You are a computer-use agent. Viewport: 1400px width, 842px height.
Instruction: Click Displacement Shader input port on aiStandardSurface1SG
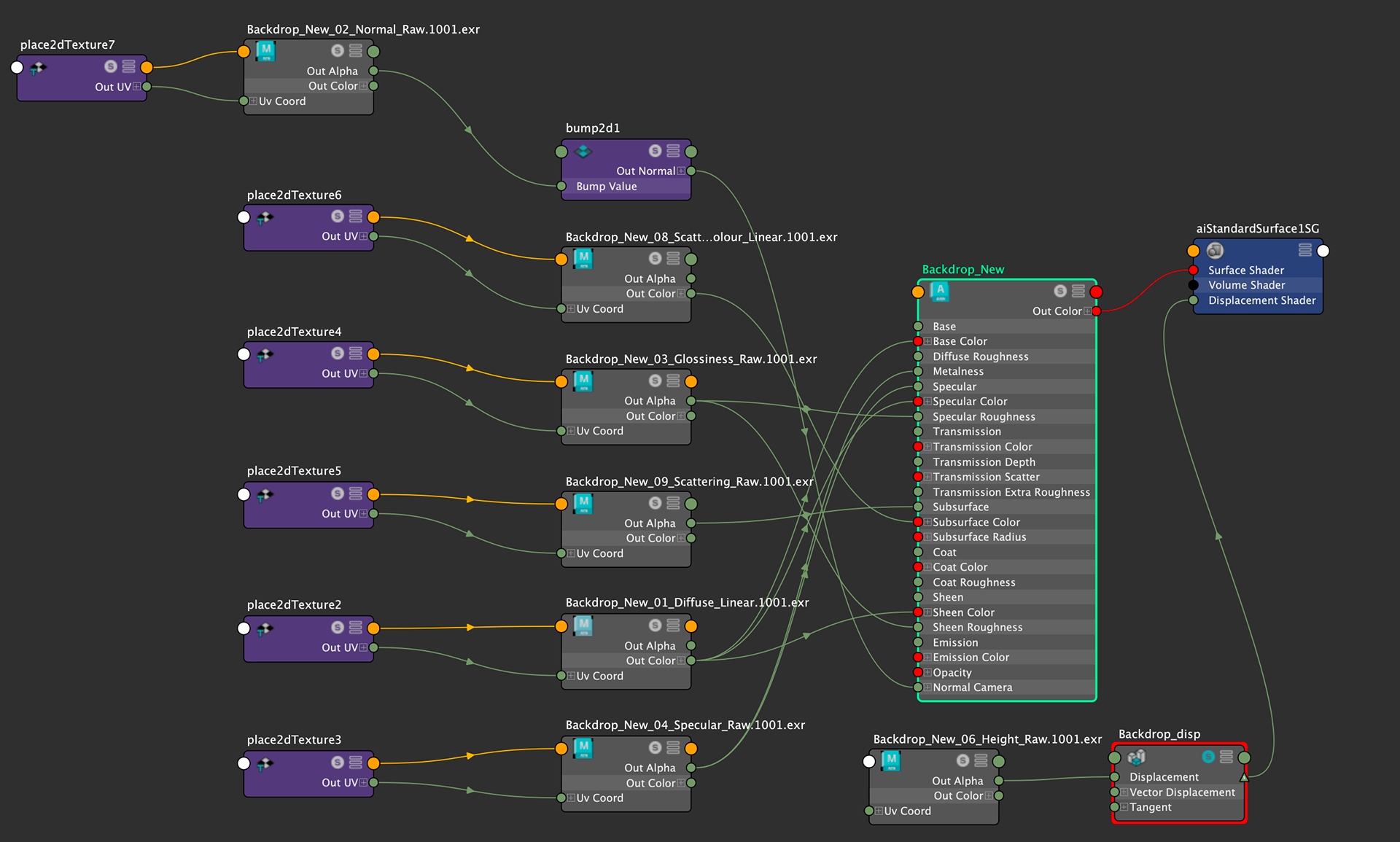(x=1194, y=300)
